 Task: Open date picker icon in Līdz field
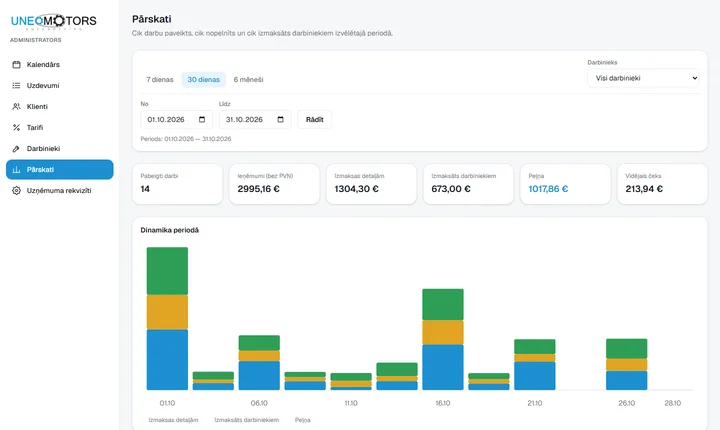pos(281,119)
